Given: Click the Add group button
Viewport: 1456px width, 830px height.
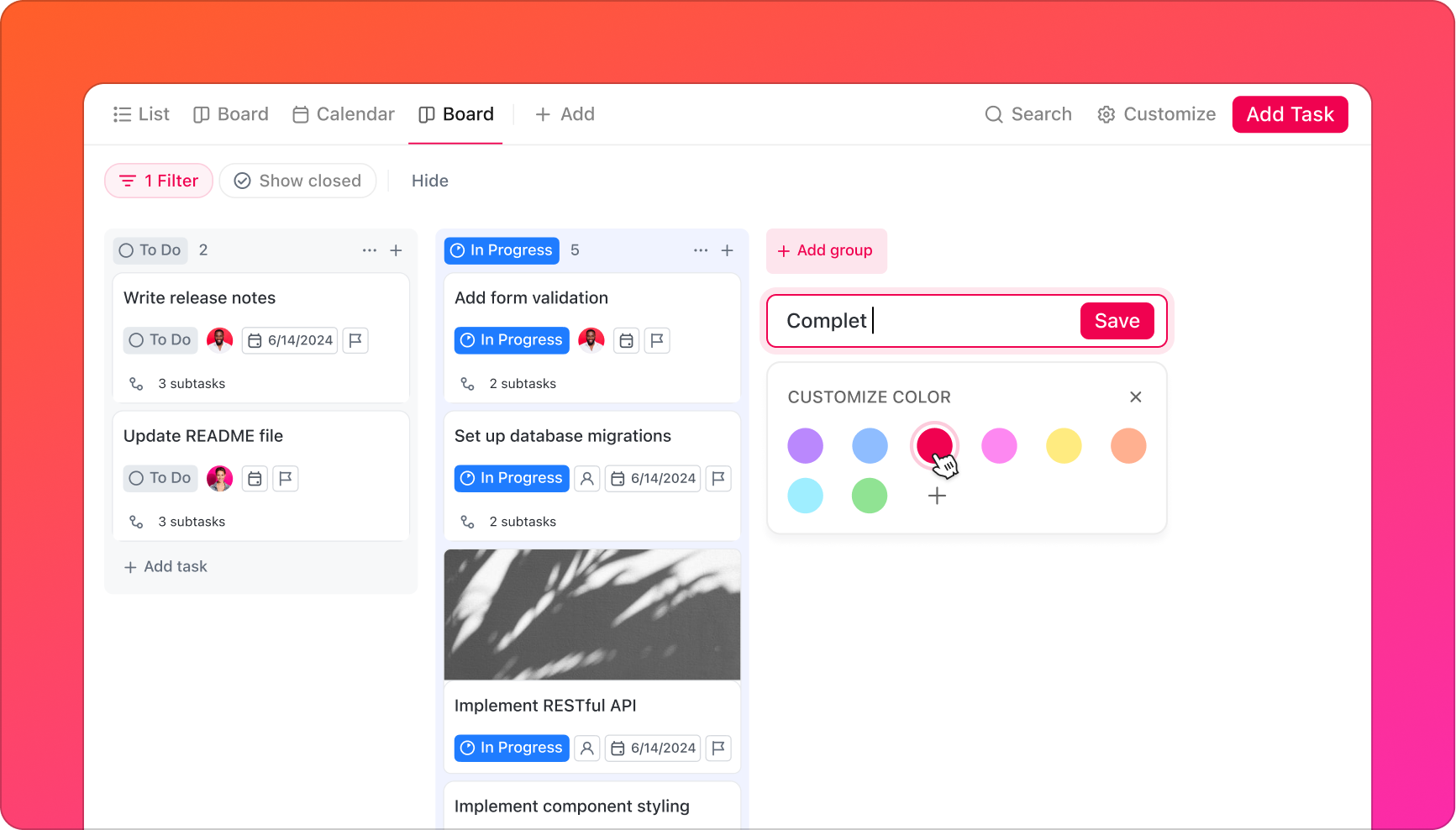Looking at the screenshot, I should [826, 250].
